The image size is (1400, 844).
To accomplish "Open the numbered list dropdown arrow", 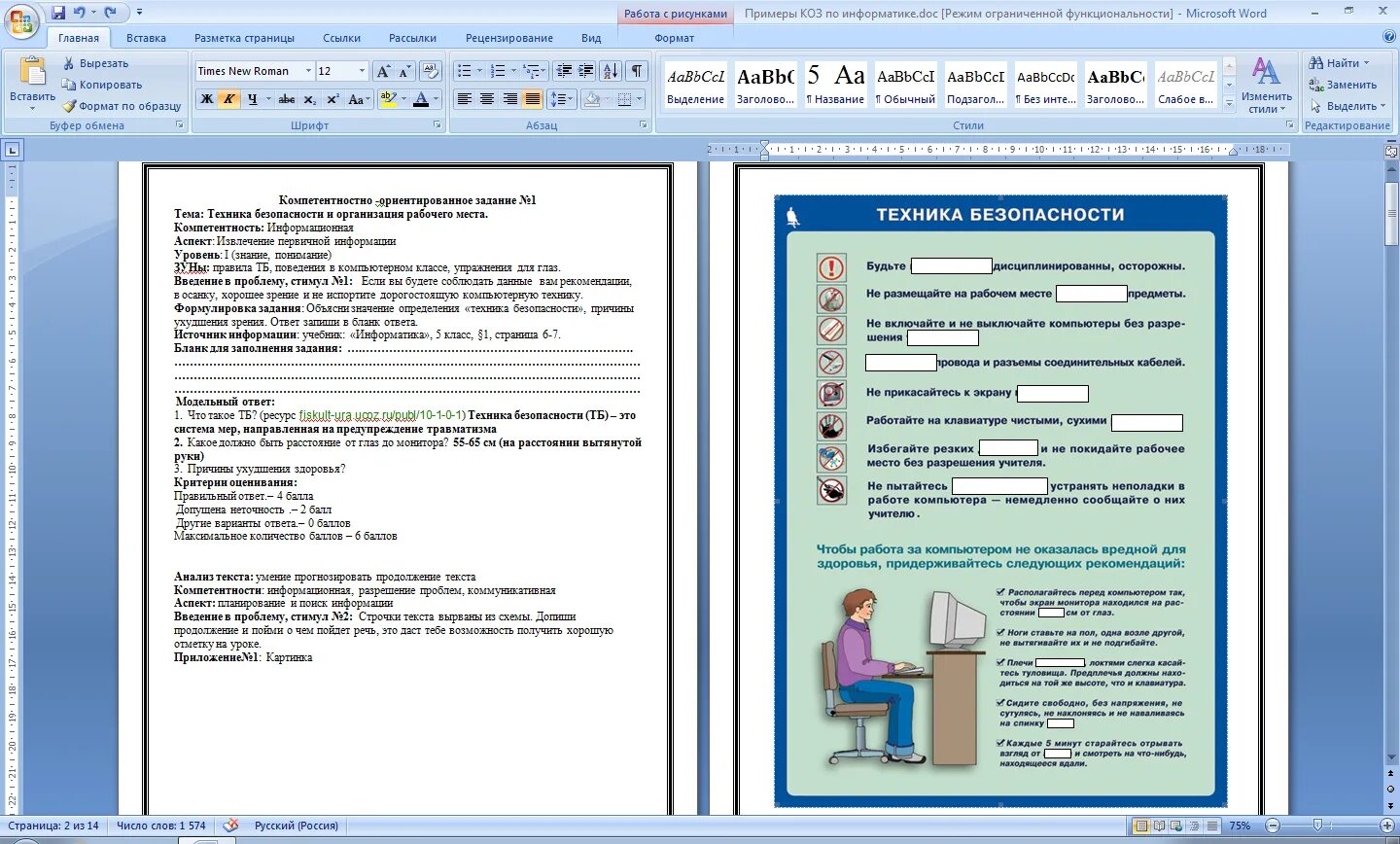I will 513,71.
